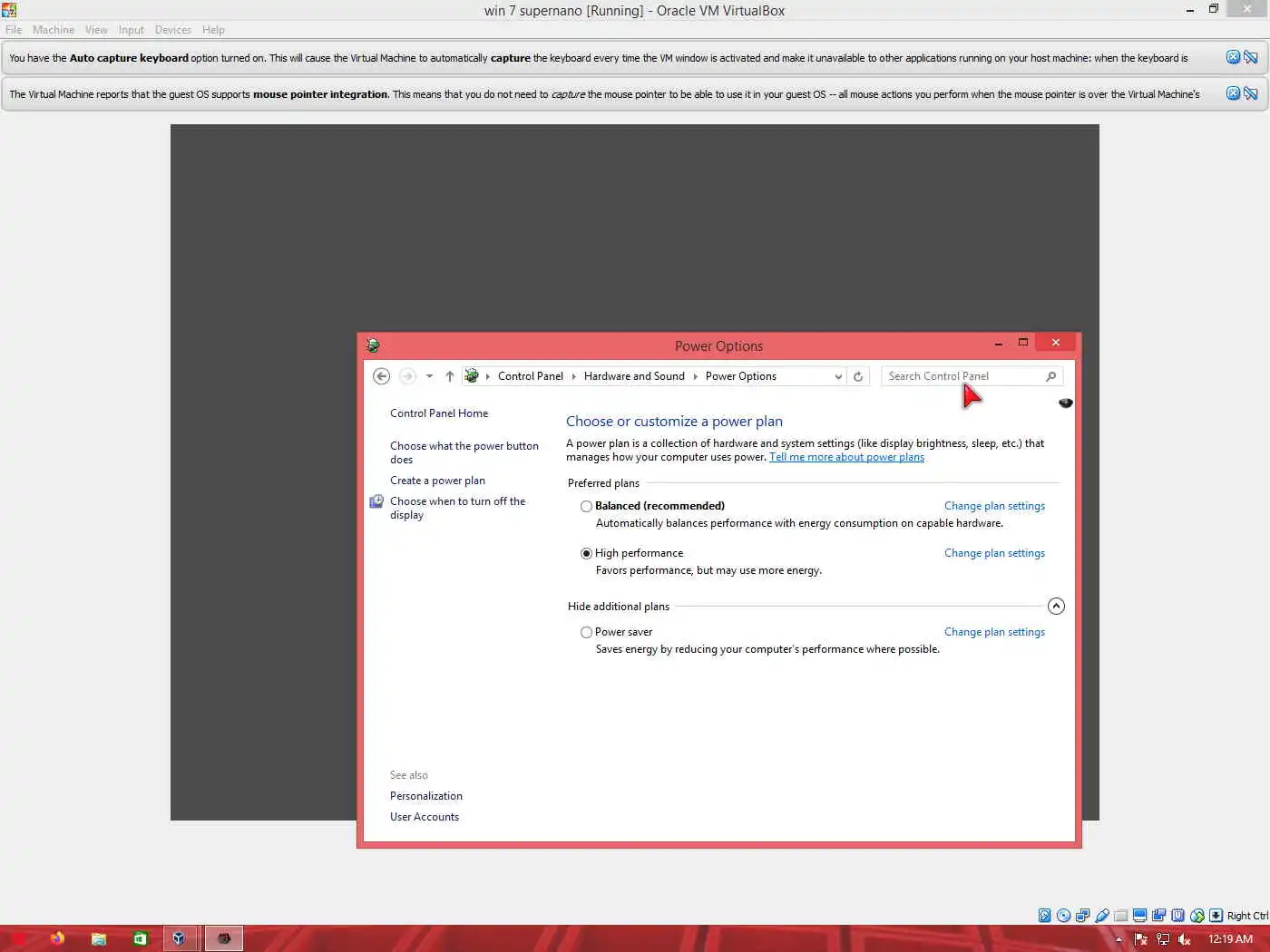The width and height of the screenshot is (1270, 952).
Task: Change plan settings for Balanced
Action: click(x=994, y=506)
